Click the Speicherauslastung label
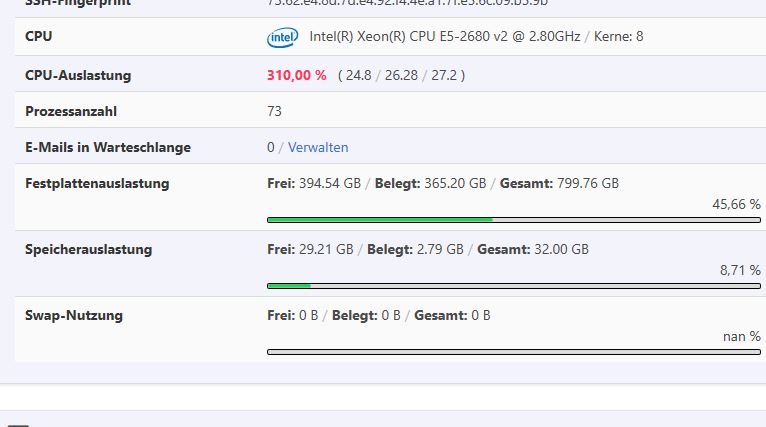Viewport: 766px width, 427px height. (89, 249)
